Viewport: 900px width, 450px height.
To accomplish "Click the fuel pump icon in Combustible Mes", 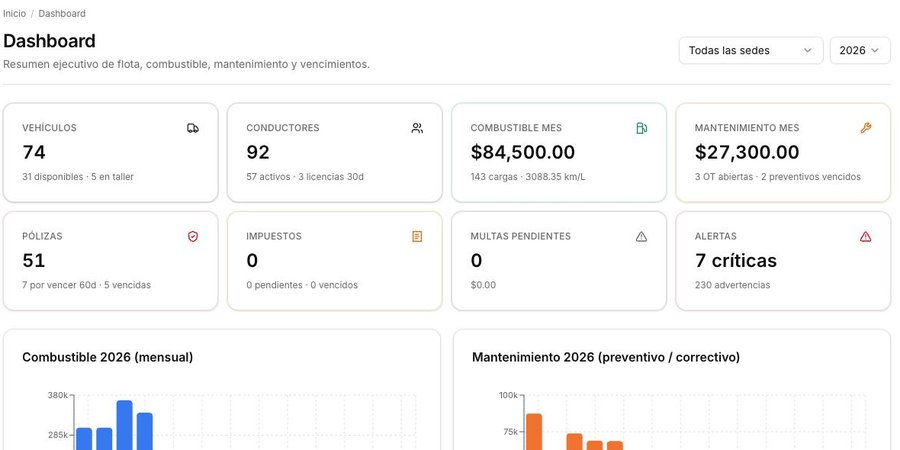I will click(x=642, y=128).
